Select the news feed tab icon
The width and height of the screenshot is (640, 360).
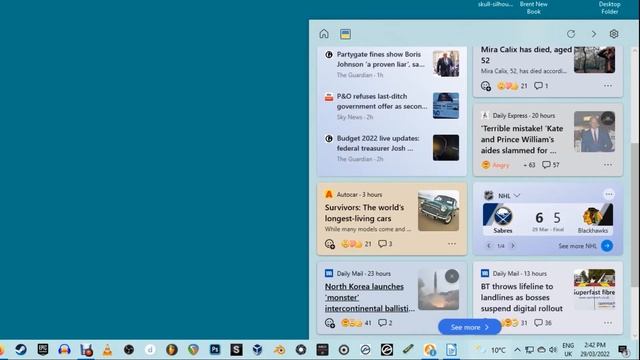coord(345,34)
